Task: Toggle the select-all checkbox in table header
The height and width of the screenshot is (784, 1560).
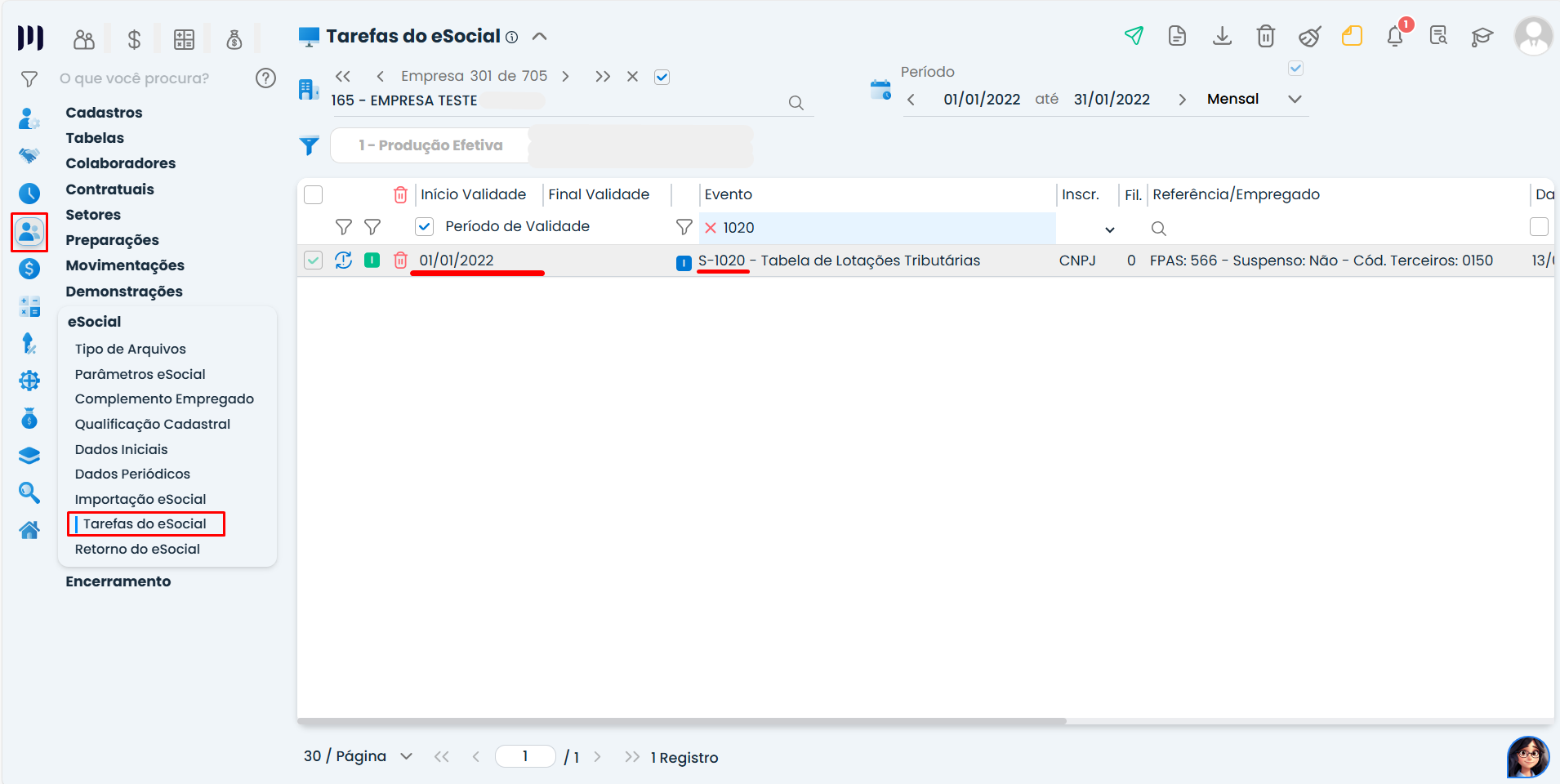Action: (313, 194)
